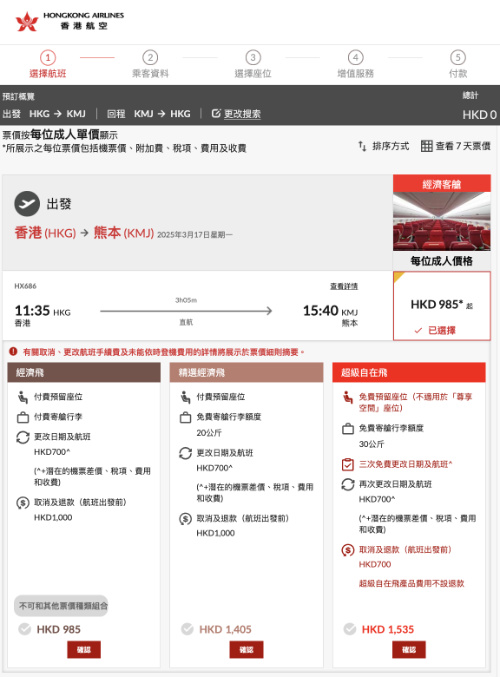Click the 3h05m duration label
The width and height of the screenshot is (500, 677).
[186, 300]
